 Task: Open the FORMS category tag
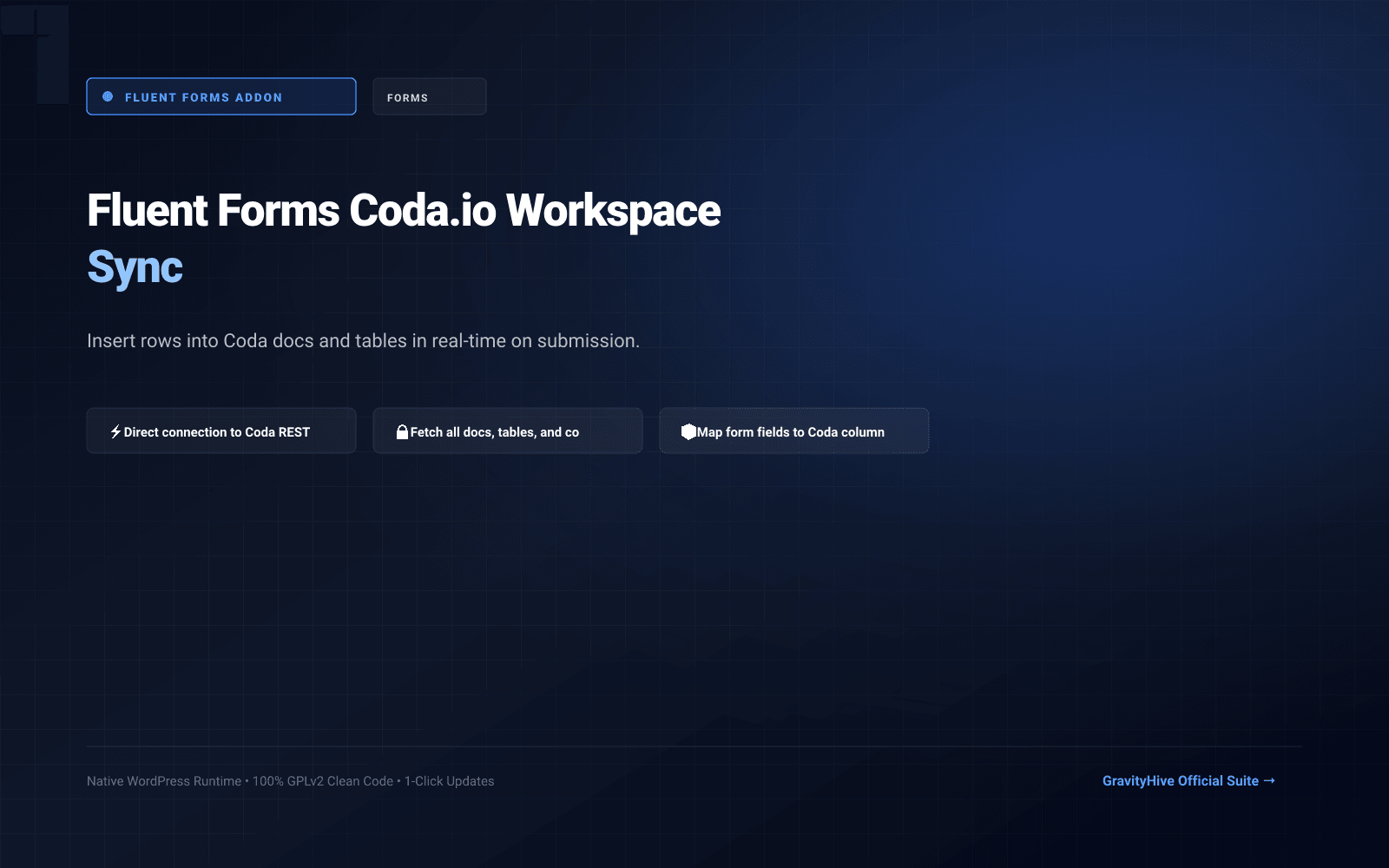(430, 96)
